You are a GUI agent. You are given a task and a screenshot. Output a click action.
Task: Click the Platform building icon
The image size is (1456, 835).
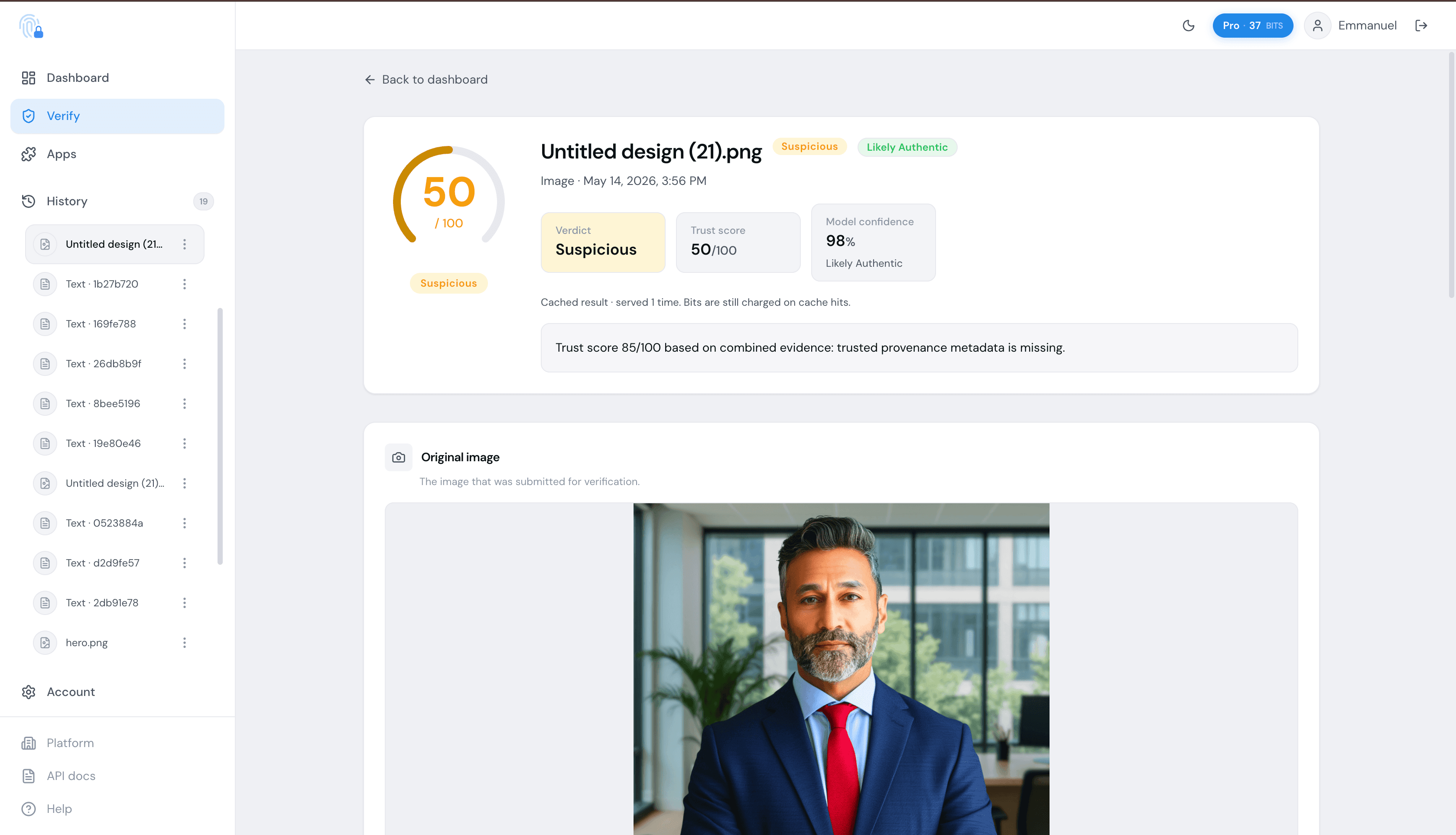29,743
